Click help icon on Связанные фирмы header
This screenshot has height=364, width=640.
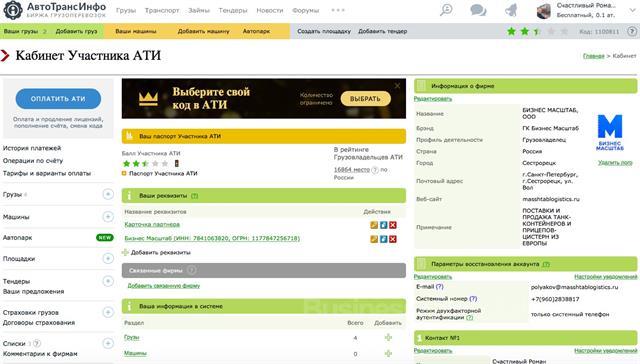click(191, 270)
